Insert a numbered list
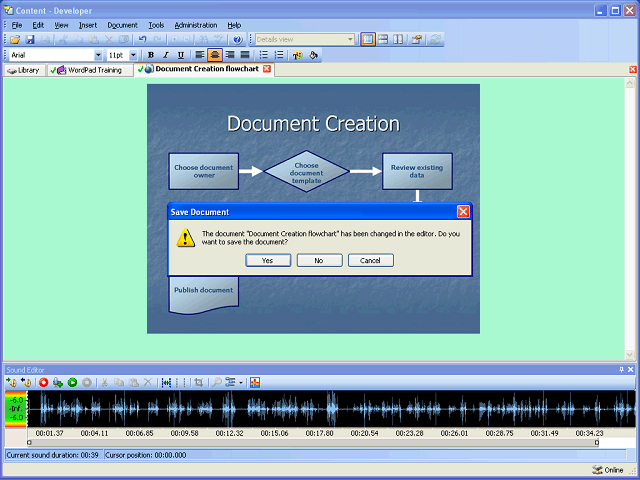The image size is (640, 480). click(279, 55)
